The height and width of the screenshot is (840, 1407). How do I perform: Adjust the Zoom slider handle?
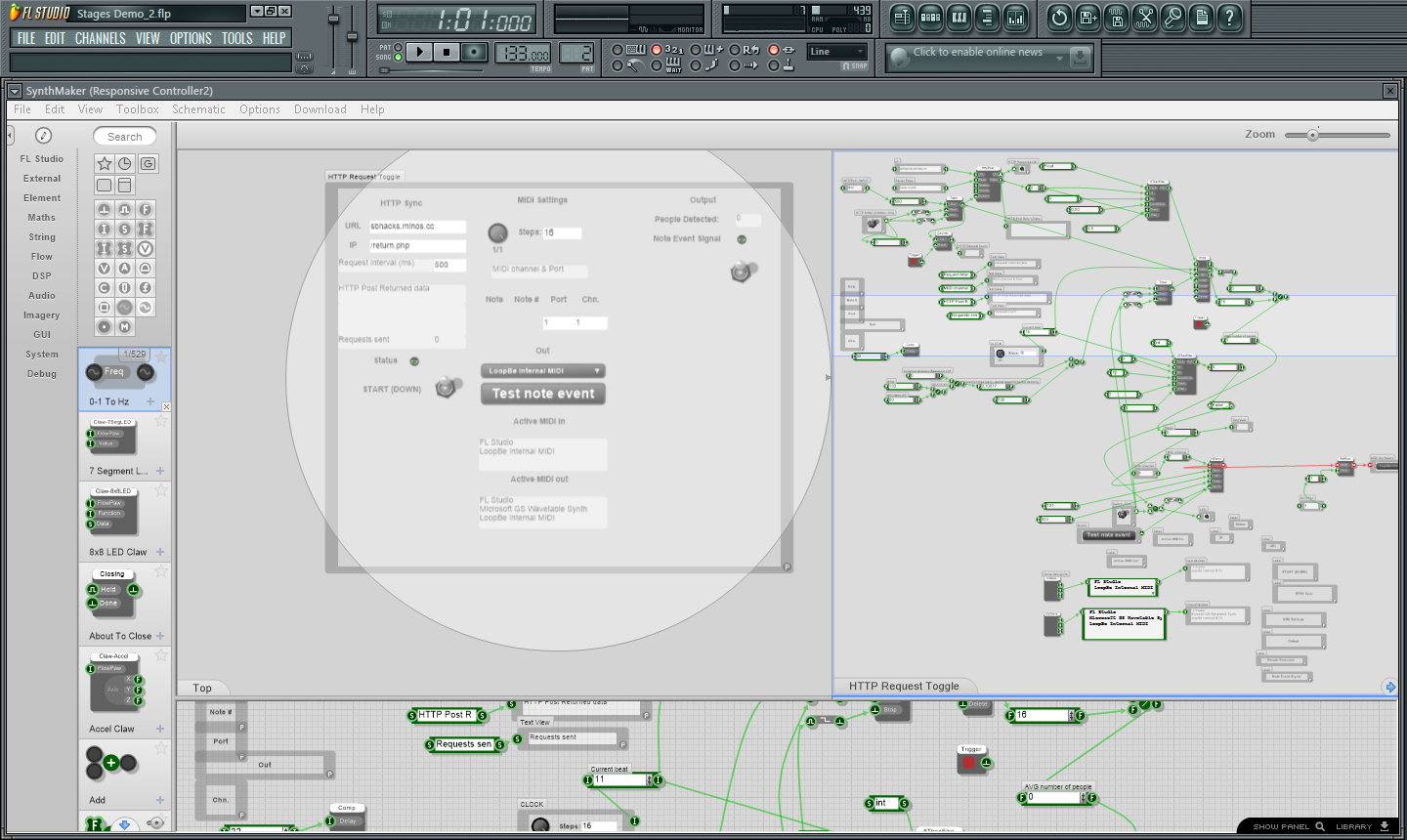[x=1312, y=135]
